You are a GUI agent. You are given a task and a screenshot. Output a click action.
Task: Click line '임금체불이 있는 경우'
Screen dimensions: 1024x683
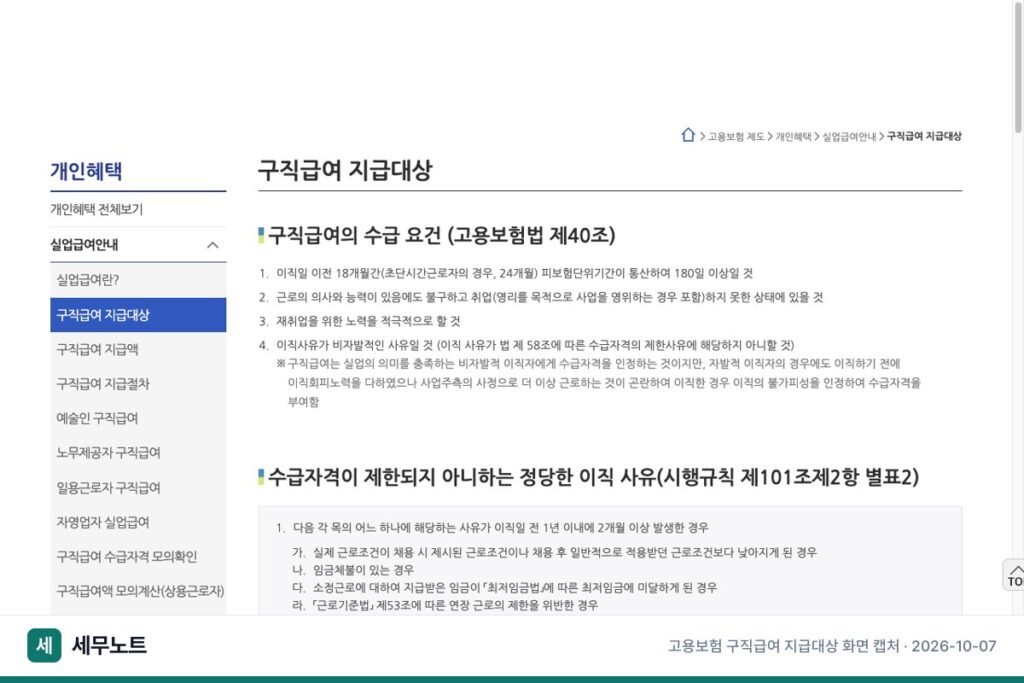(x=363, y=570)
